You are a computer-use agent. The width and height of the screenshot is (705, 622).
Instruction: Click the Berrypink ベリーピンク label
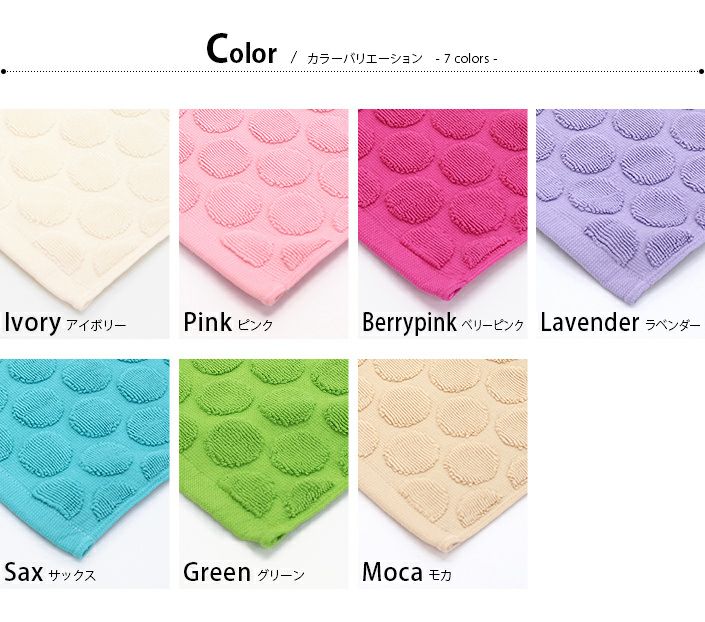(x=443, y=323)
